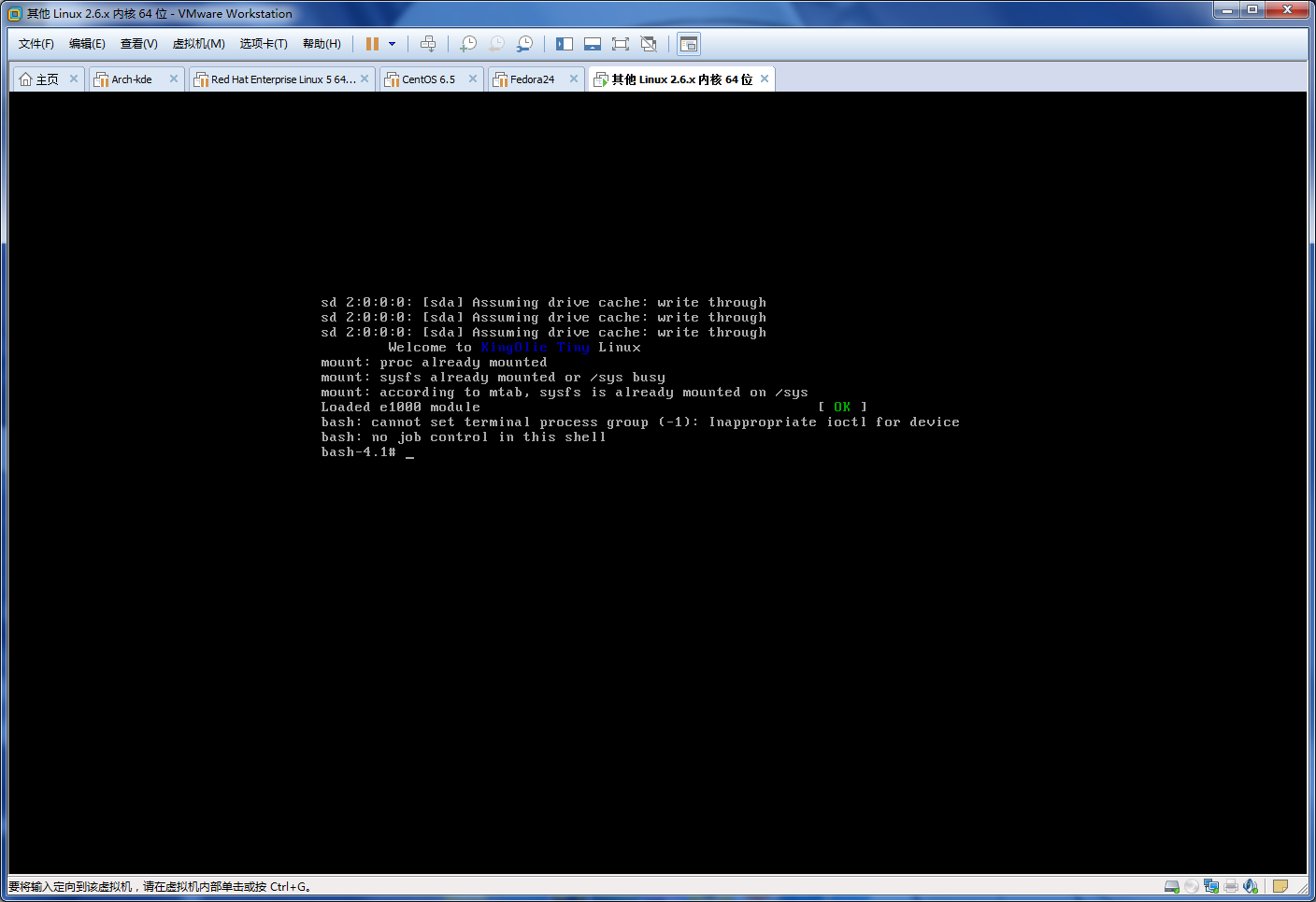Send Ctrl+Alt+Del to the virtual machine
The image size is (1316, 902).
click(428, 44)
